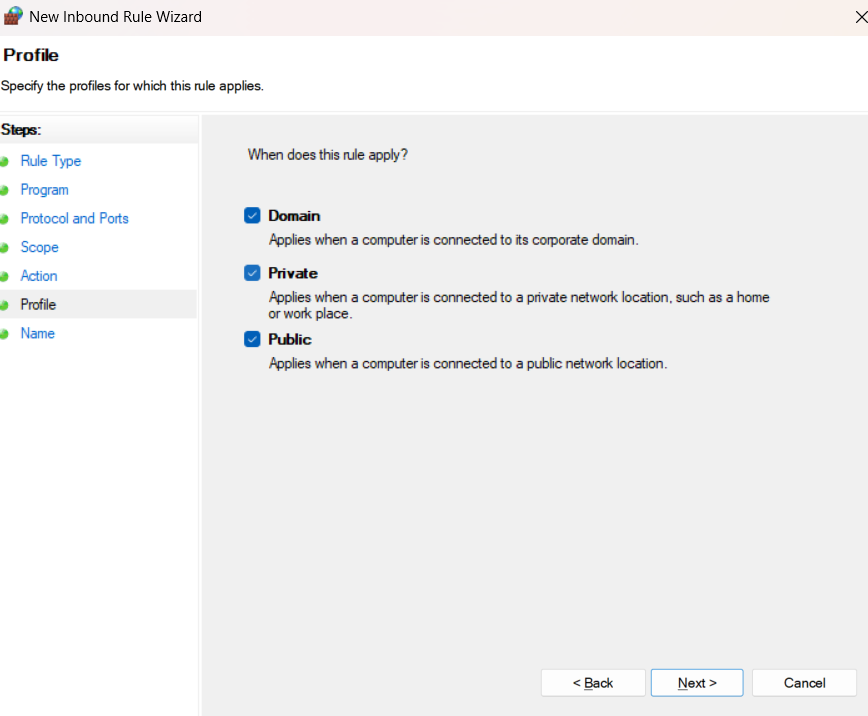Toggle the Private profile checkbox
The height and width of the screenshot is (716, 868).
[252, 273]
